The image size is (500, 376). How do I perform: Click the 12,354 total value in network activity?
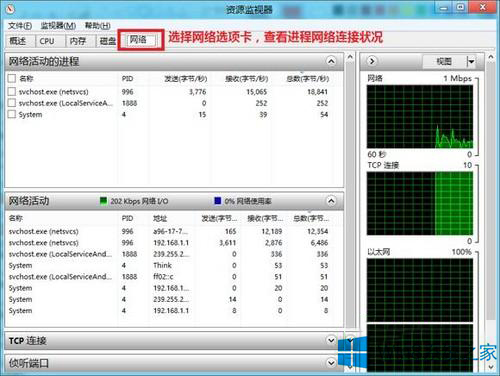point(318,231)
